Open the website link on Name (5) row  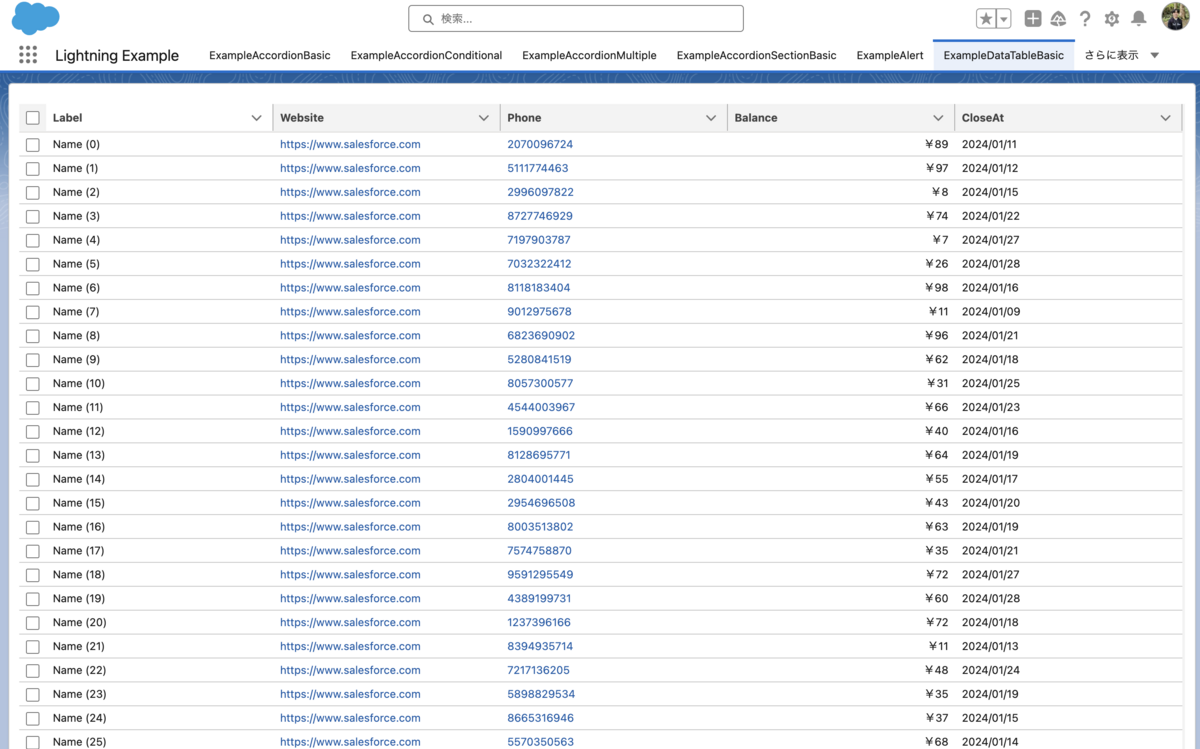point(349,264)
